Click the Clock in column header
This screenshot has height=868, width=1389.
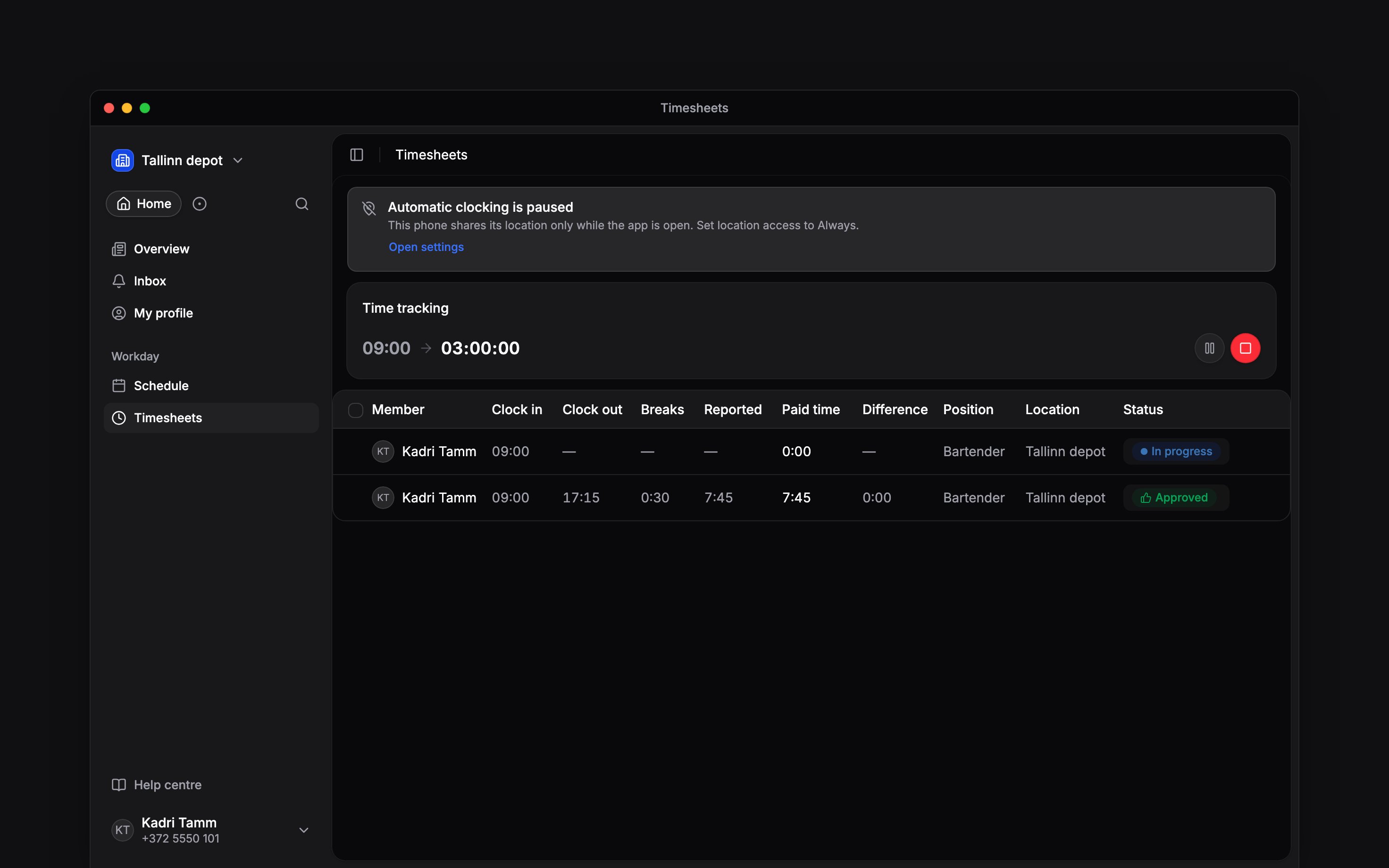(x=517, y=410)
